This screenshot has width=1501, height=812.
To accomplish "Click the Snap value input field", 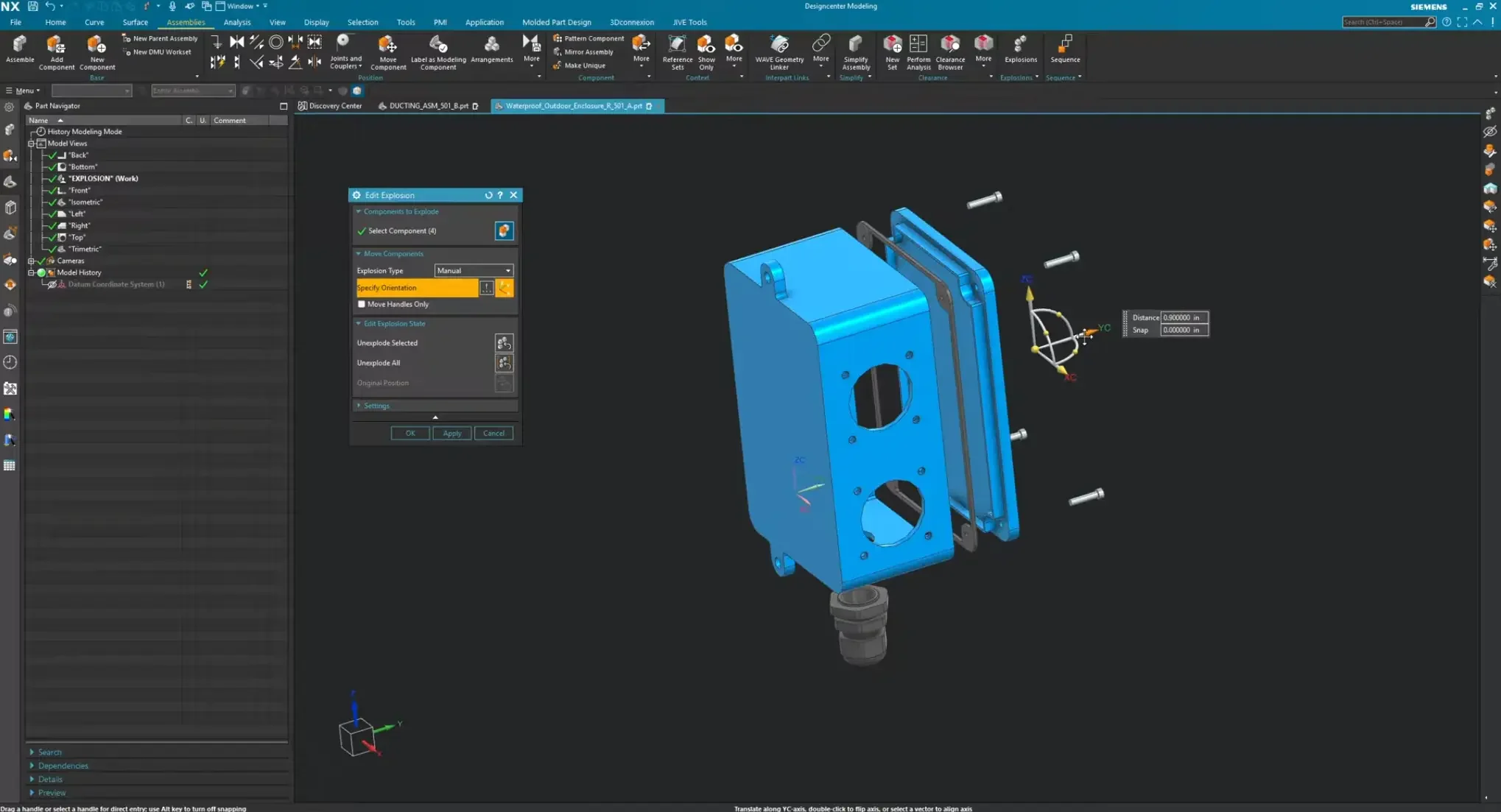I will tap(1184, 331).
